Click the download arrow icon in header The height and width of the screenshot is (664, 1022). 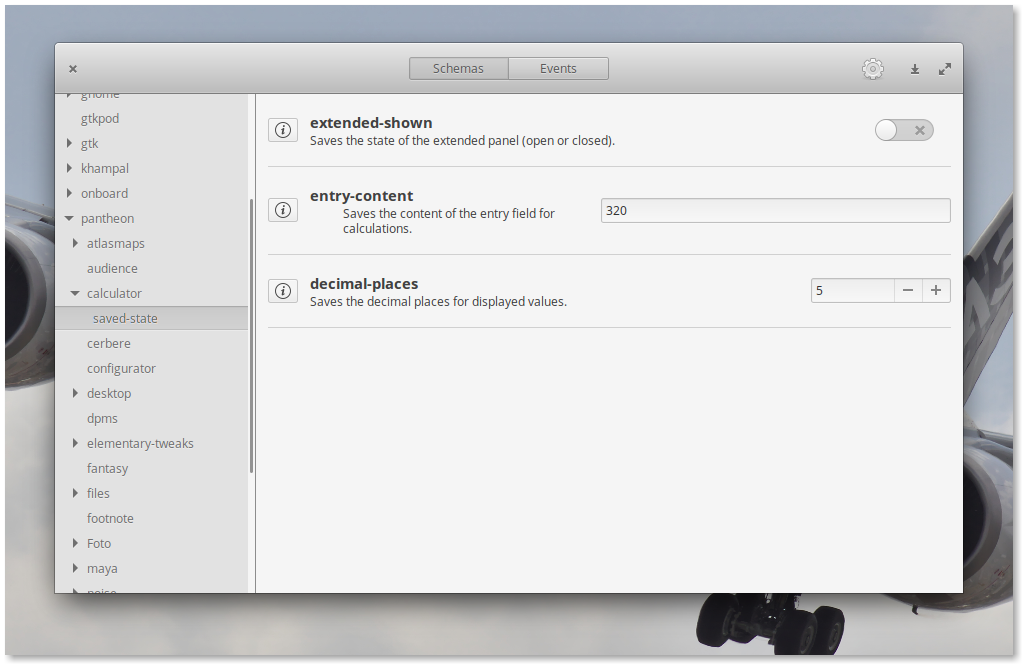click(x=914, y=69)
